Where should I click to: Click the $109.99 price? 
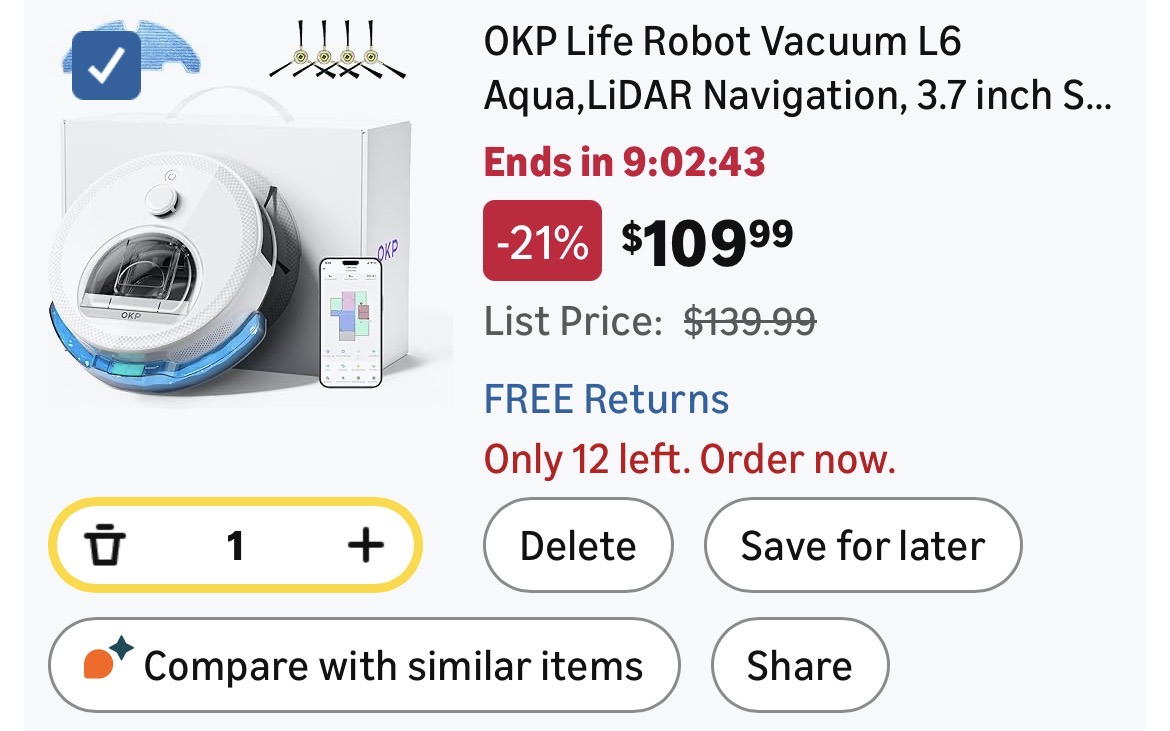[707, 240]
